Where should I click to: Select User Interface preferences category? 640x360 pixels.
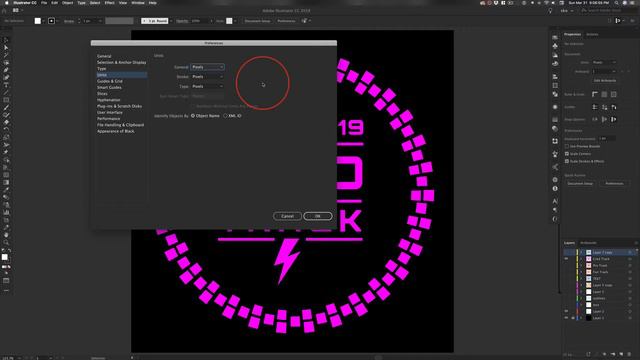(110, 112)
